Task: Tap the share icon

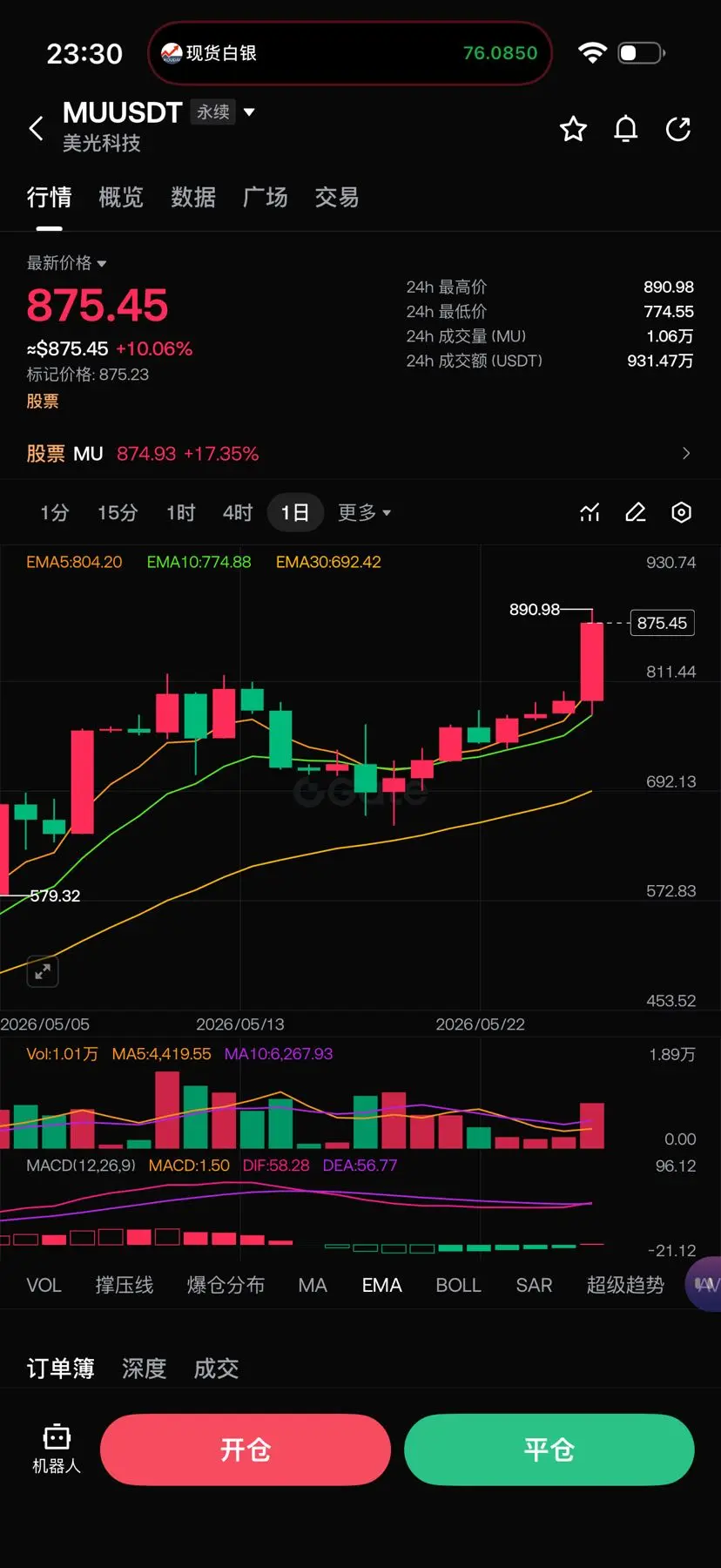Action: 678,129
